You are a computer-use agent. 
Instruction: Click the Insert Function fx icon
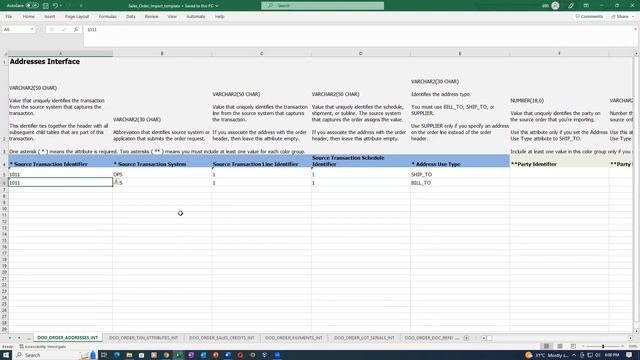pyautogui.click(x=76, y=29)
